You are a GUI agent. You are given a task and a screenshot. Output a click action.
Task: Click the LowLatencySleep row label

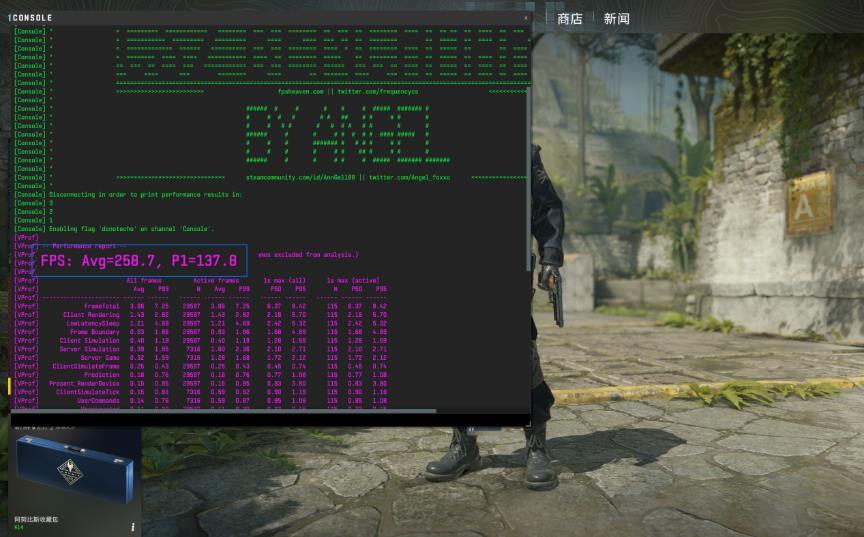[93, 323]
